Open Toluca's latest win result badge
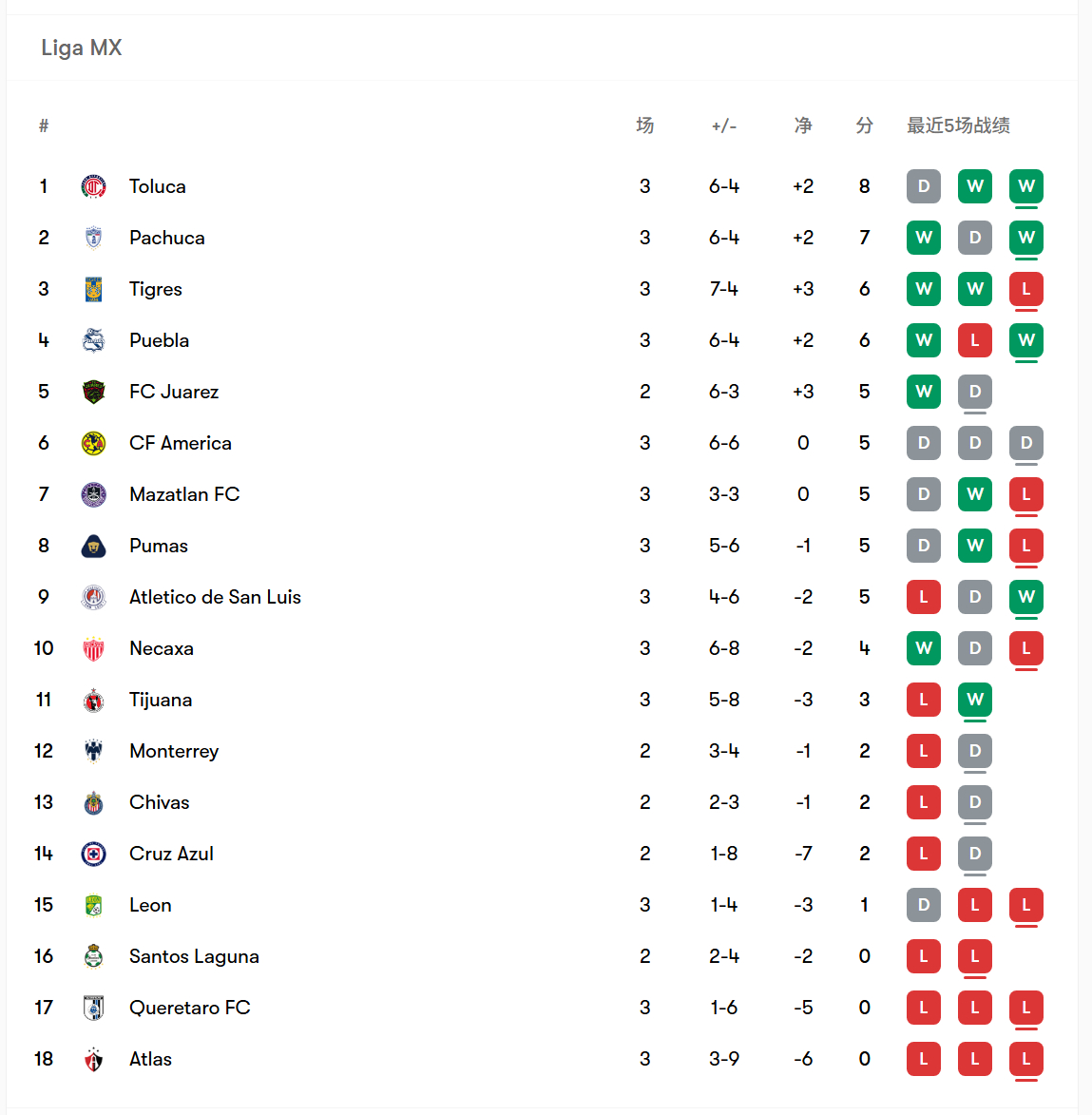Screen dimensions: 1092x1115 (1025, 186)
